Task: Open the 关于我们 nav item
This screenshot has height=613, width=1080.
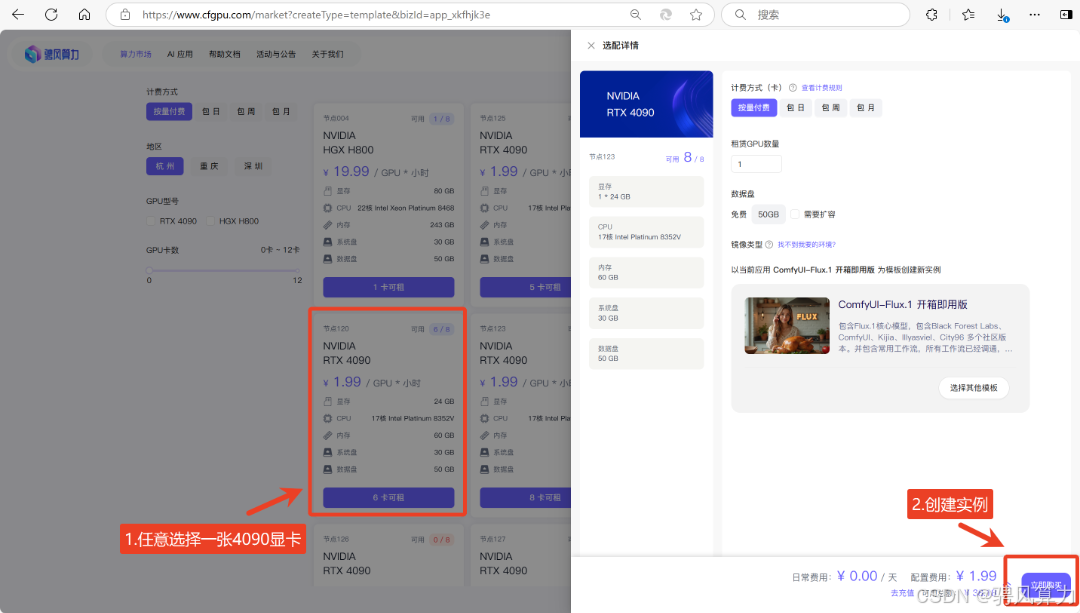Action: coord(327,54)
